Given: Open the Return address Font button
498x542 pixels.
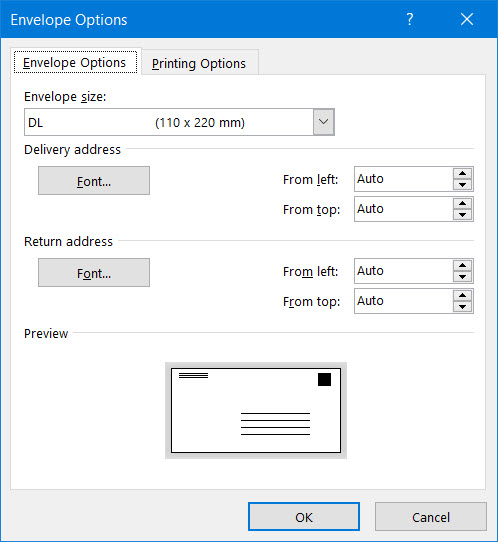Looking at the screenshot, I should pos(94,273).
